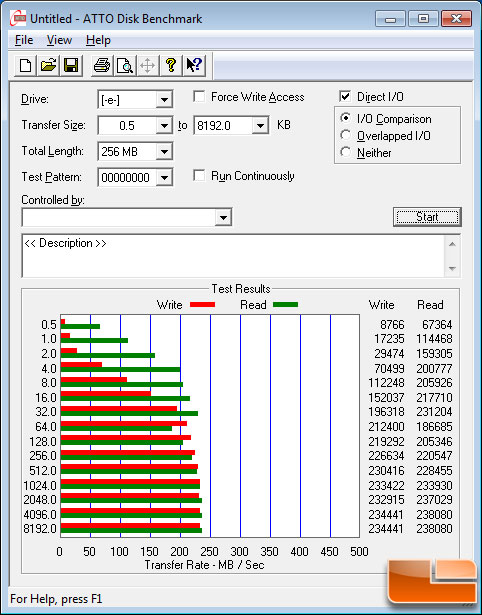Maximize the ATTO Disk Benchmark window
Screen dimensions: 482x615
(423, 18)
